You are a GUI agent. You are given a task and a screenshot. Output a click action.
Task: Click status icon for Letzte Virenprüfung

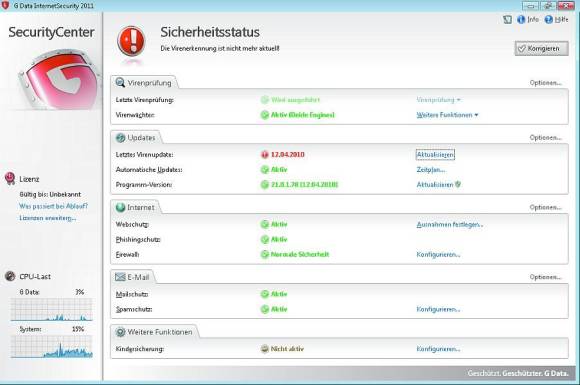click(264, 100)
